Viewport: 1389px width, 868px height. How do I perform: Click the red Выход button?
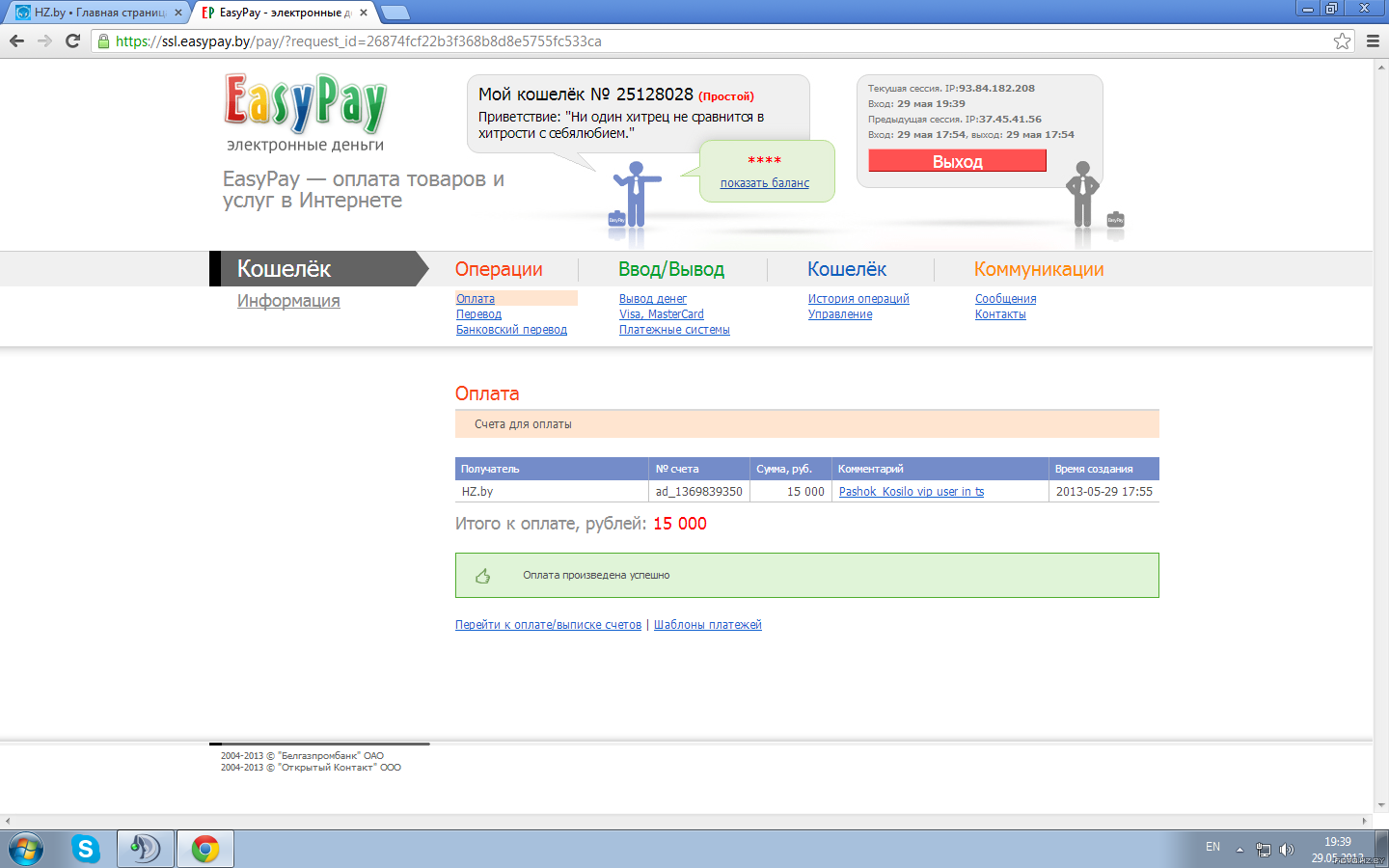click(958, 161)
